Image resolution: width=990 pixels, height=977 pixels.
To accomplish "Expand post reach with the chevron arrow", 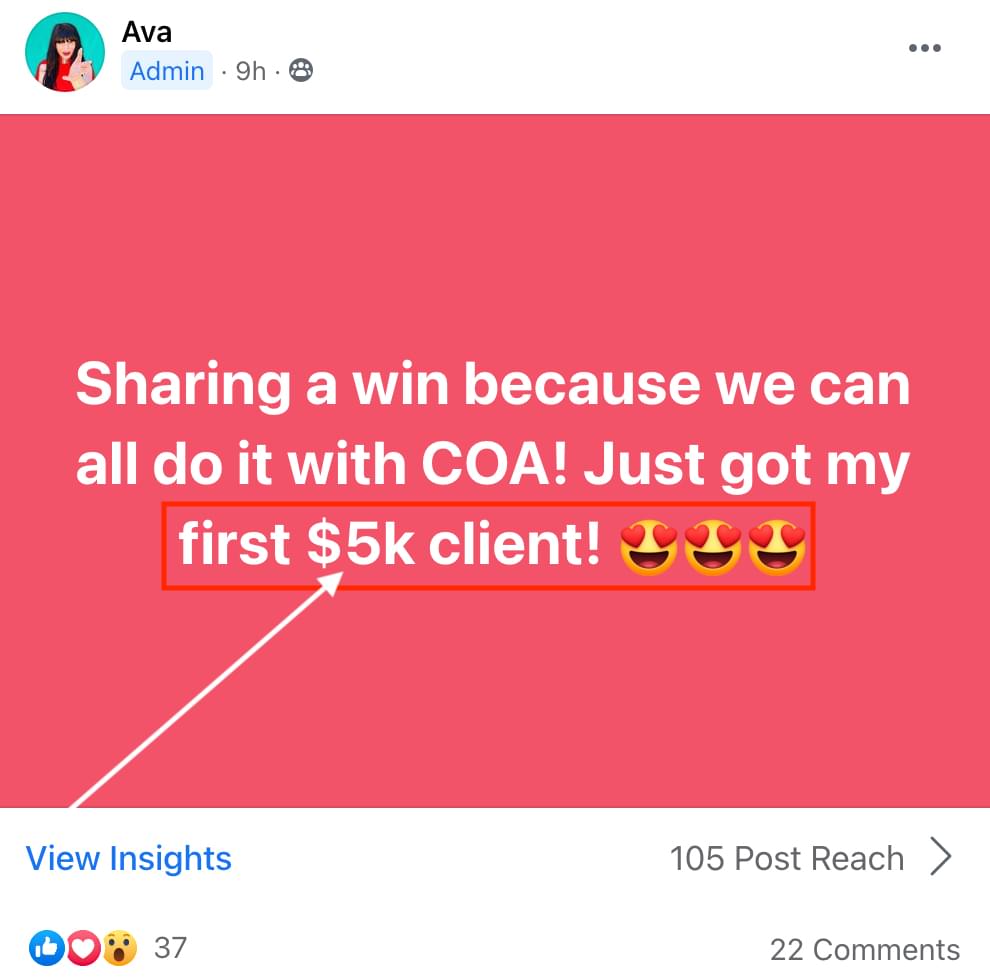I will [940, 858].
